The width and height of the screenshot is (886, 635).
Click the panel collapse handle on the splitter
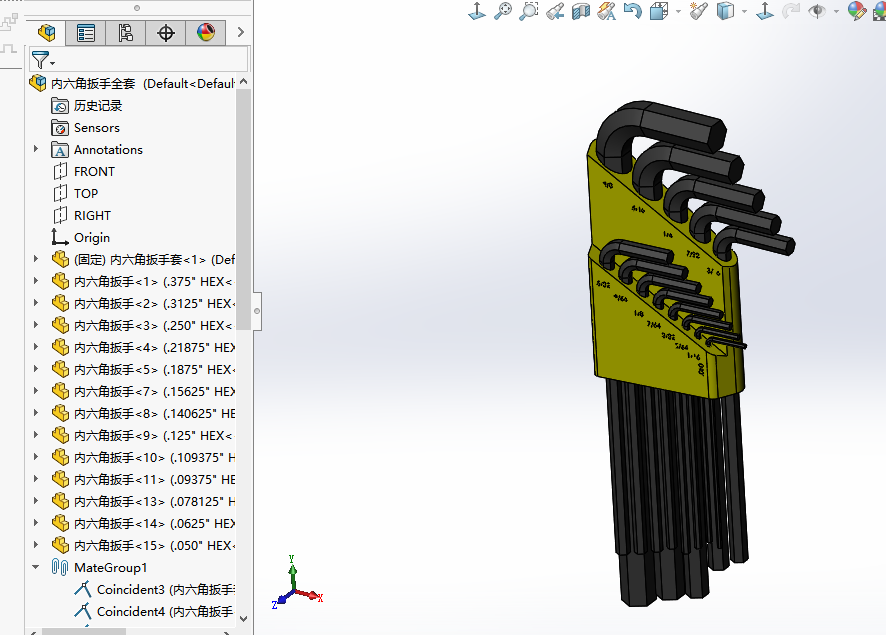pyautogui.click(x=257, y=311)
